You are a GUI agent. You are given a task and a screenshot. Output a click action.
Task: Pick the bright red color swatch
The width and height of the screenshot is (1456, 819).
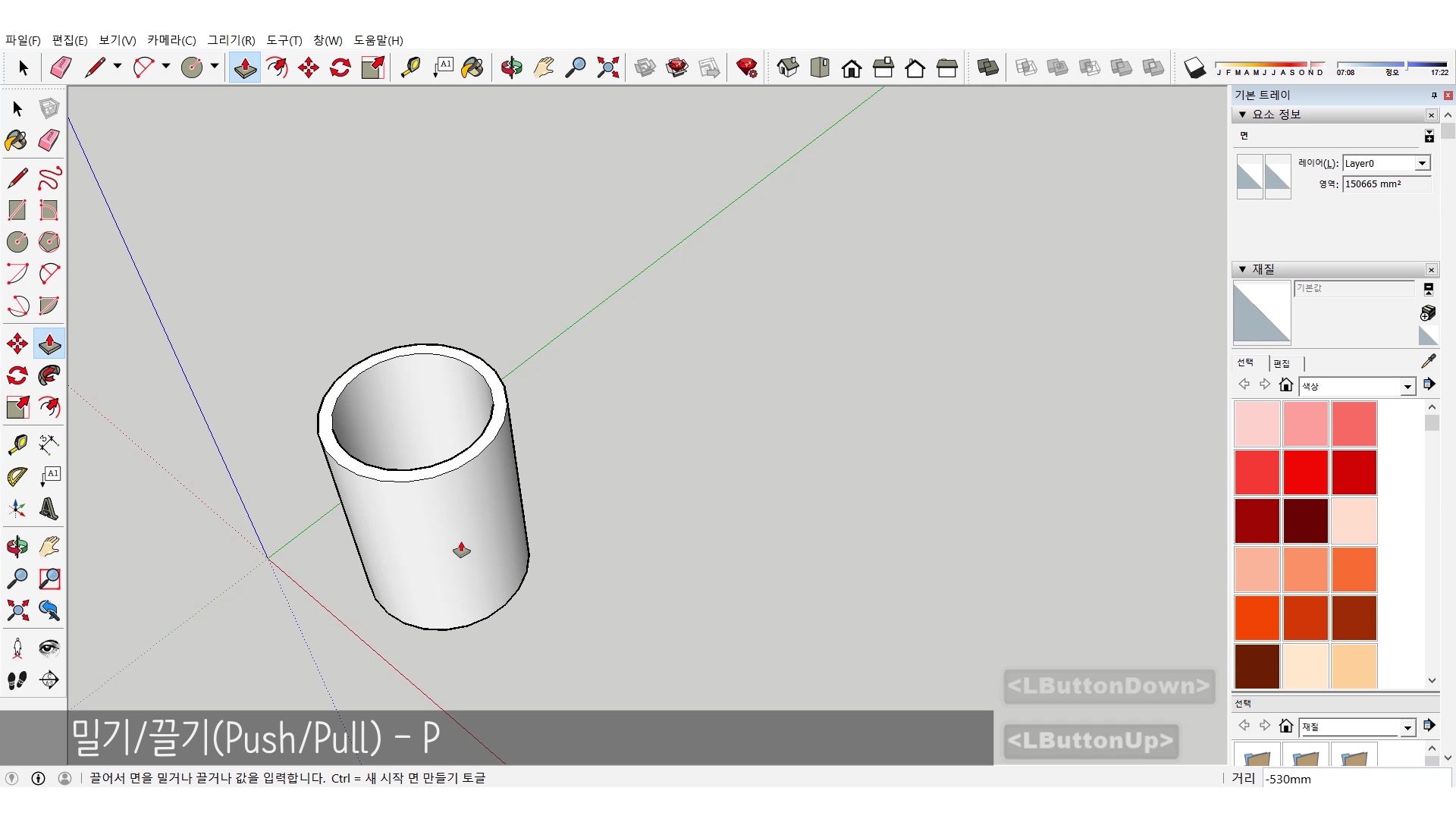click(1305, 472)
